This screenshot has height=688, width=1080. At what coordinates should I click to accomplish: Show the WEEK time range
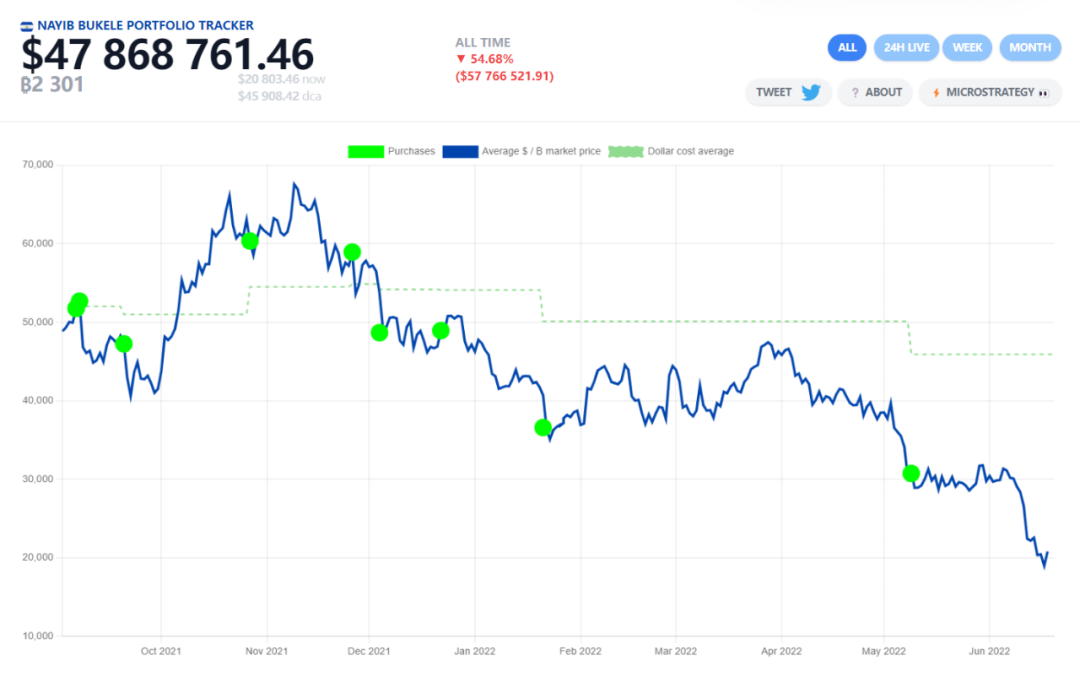(x=967, y=47)
